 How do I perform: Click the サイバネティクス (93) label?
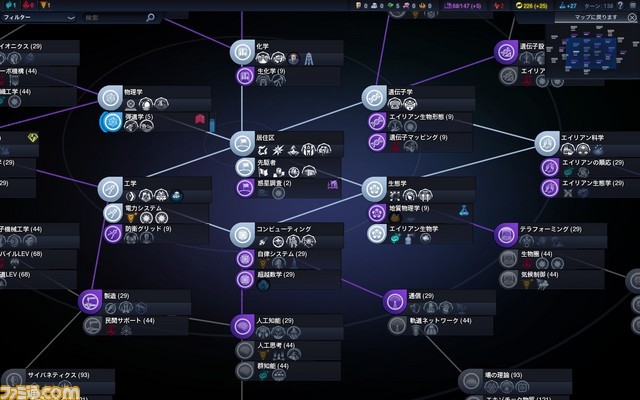[58, 375]
